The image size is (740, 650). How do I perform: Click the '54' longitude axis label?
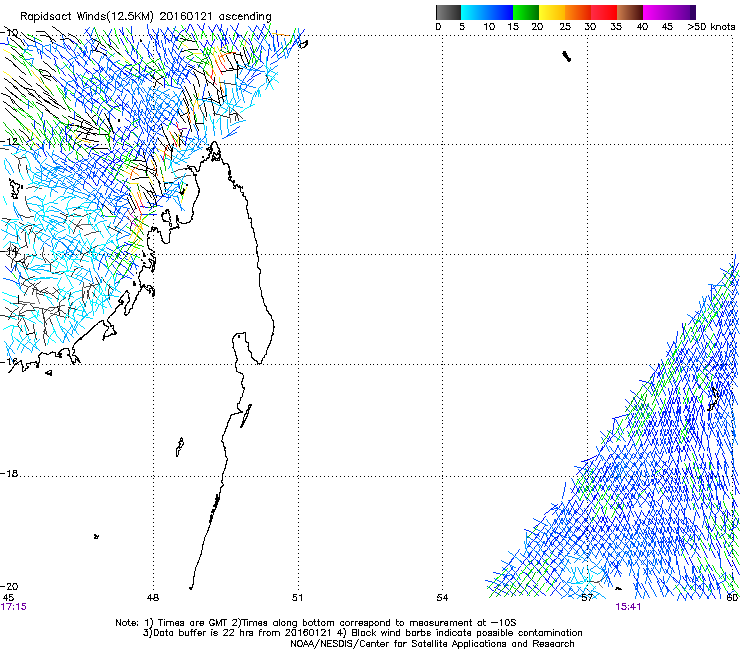442,598
